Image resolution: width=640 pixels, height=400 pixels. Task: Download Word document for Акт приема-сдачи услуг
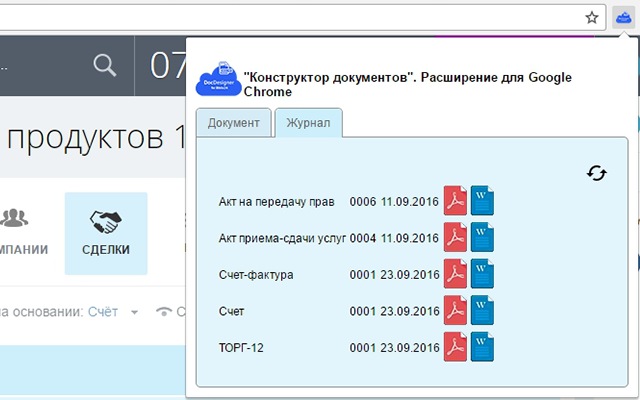click(x=482, y=238)
